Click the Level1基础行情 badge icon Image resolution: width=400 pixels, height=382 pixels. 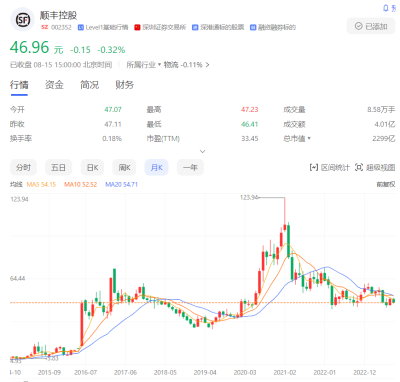tap(81, 27)
